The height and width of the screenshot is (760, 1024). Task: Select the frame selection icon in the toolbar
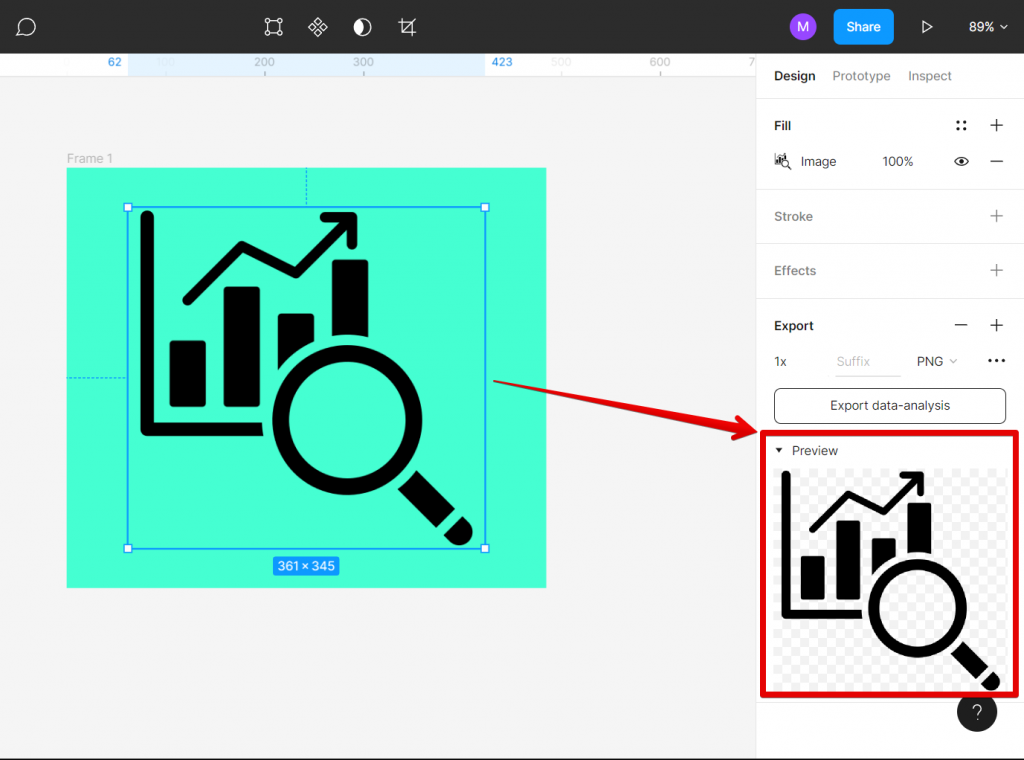[x=273, y=27]
